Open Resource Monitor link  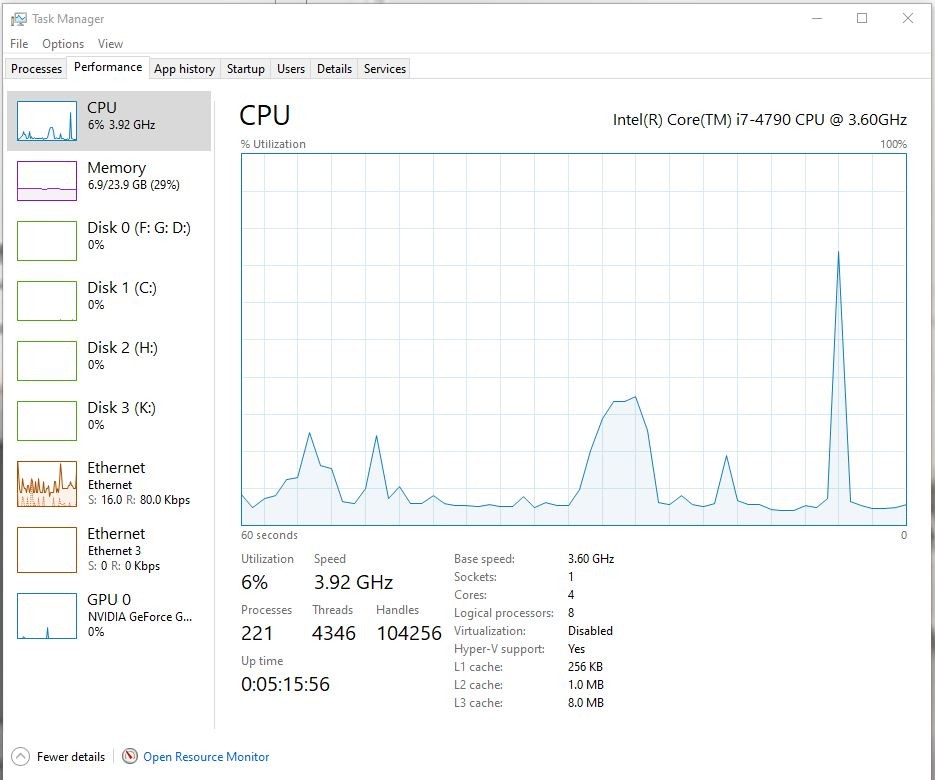(x=206, y=757)
